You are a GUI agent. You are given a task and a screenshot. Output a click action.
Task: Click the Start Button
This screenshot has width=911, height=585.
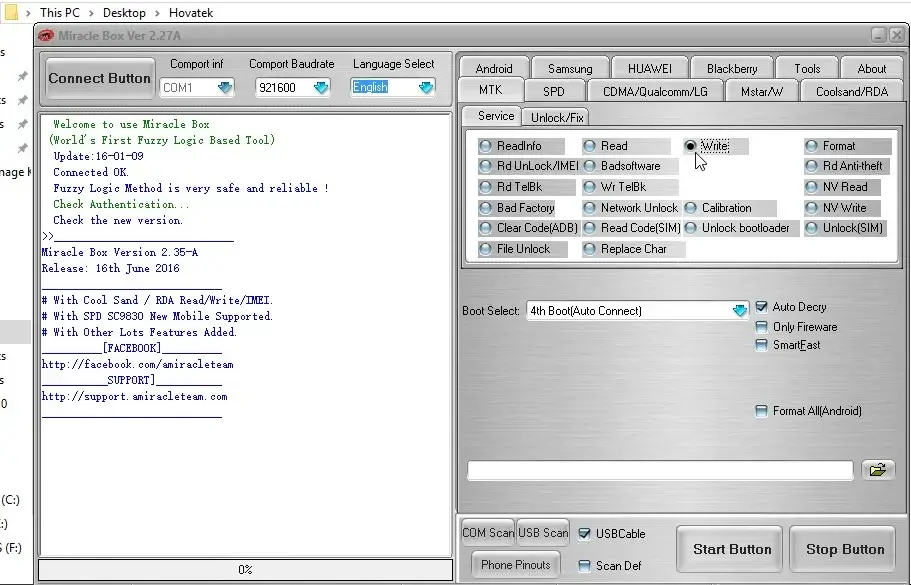click(732, 549)
